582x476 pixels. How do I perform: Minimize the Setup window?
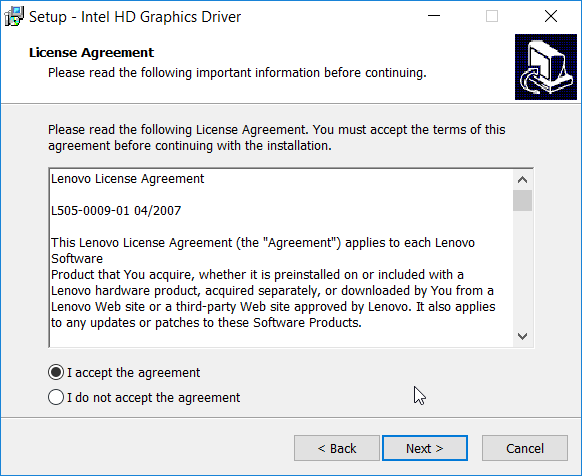434,16
